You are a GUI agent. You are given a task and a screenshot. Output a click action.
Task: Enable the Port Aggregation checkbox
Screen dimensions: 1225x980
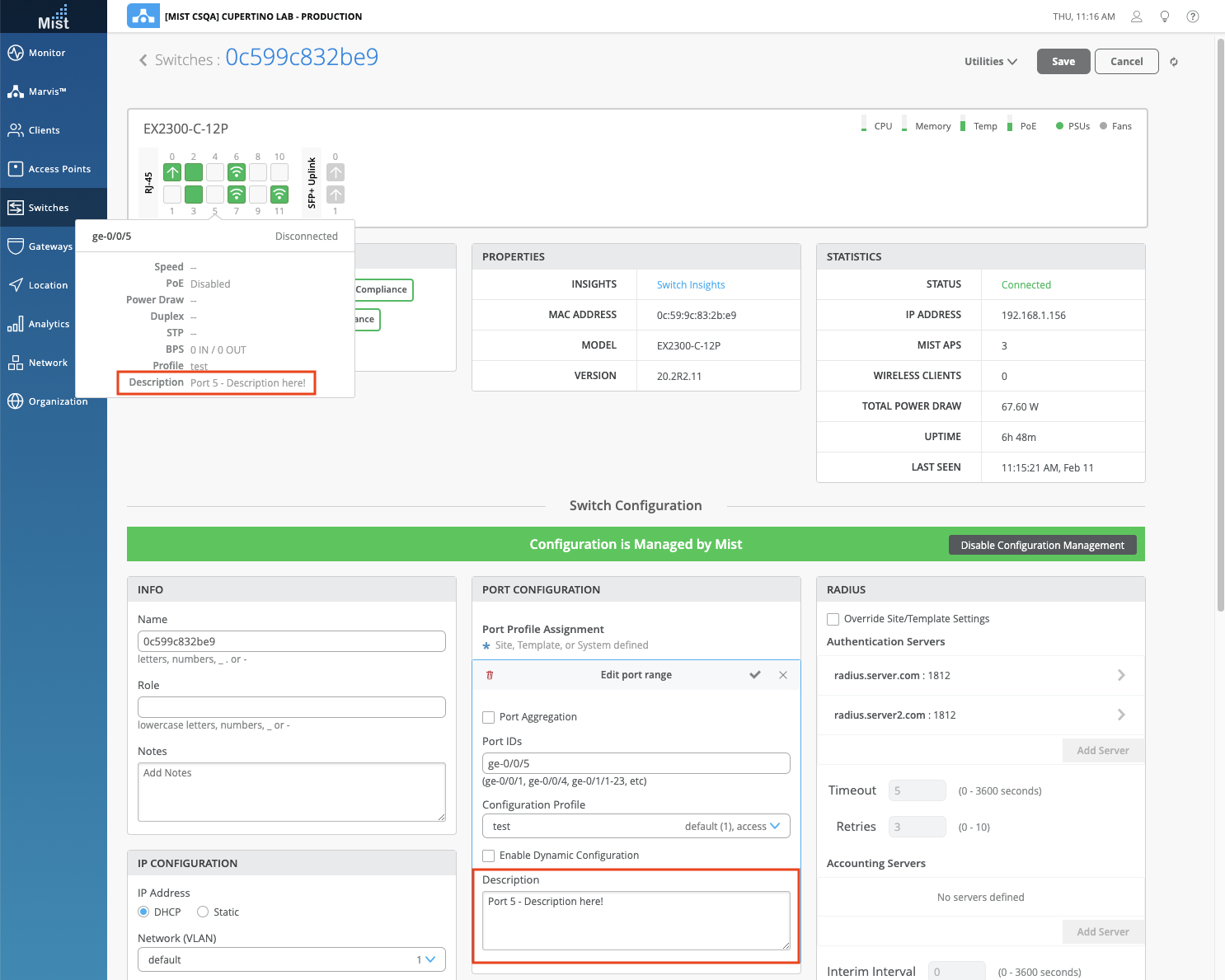tap(489, 717)
